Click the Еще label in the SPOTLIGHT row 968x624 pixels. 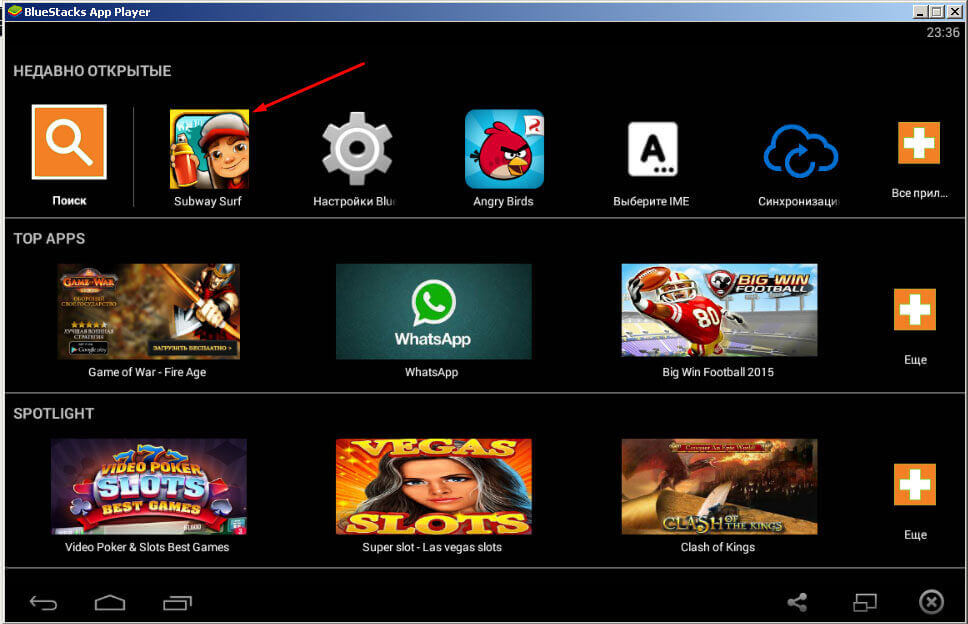(916, 535)
